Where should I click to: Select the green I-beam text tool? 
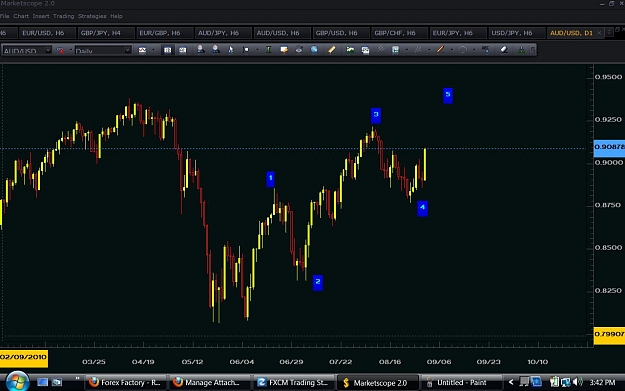coord(269,50)
